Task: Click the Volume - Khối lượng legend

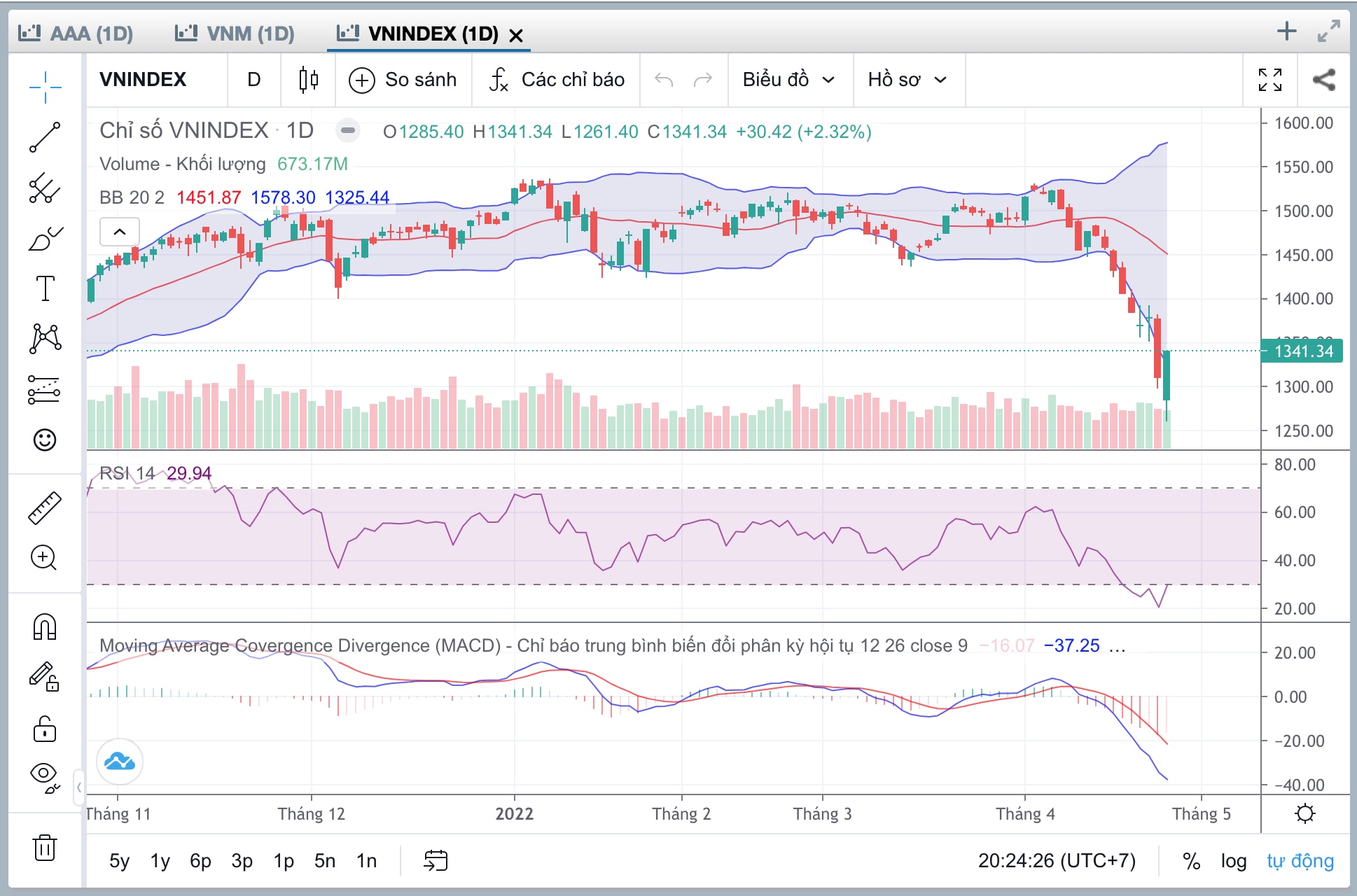Action: (183, 164)
